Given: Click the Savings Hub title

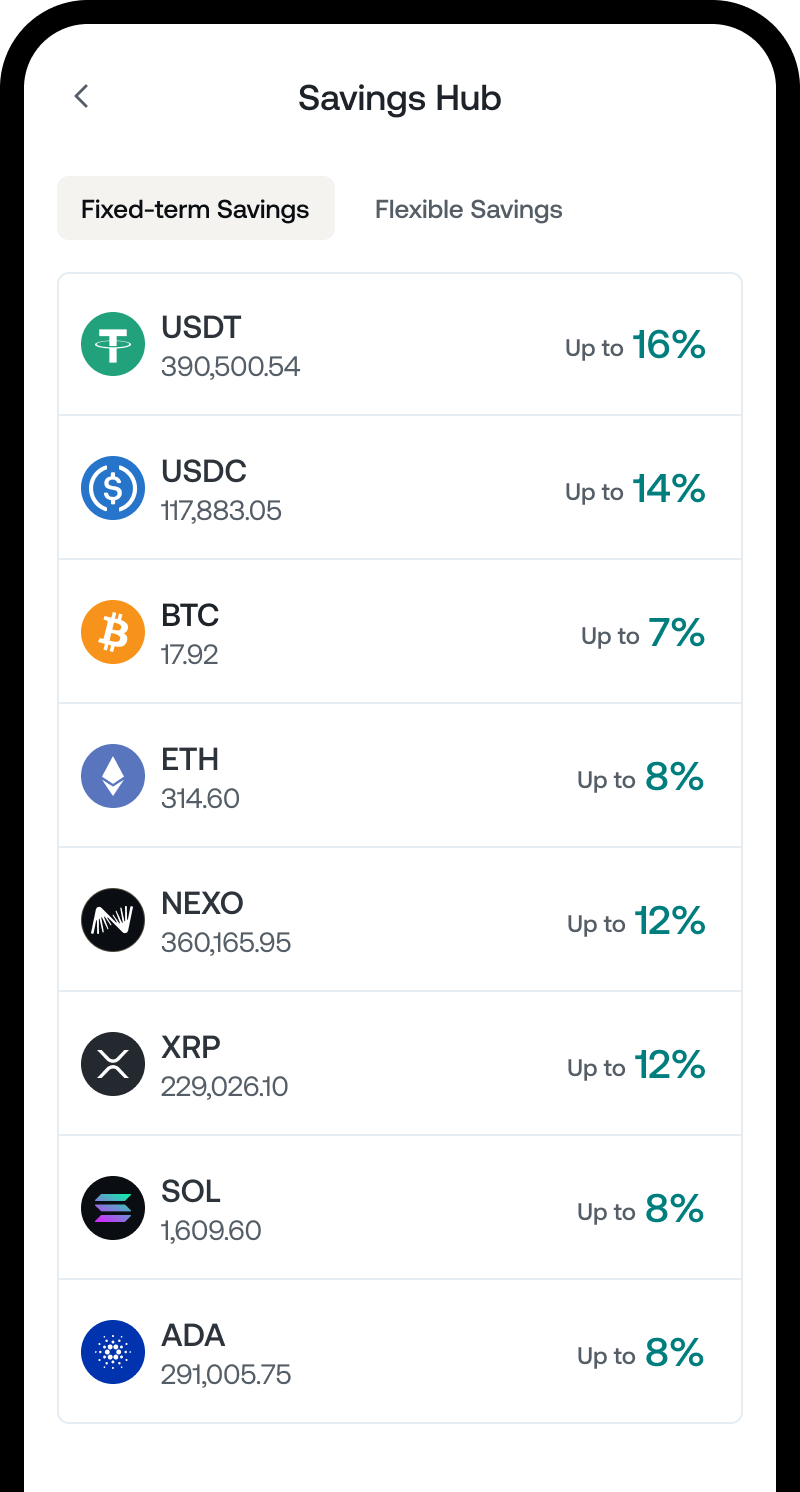Looking at the screenshot, I should pos(399,98).
